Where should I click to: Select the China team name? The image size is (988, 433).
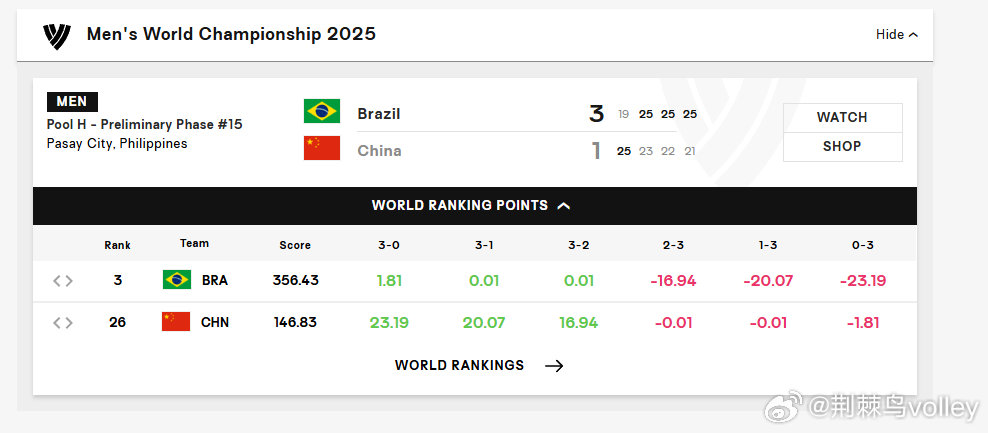point(379,151)
